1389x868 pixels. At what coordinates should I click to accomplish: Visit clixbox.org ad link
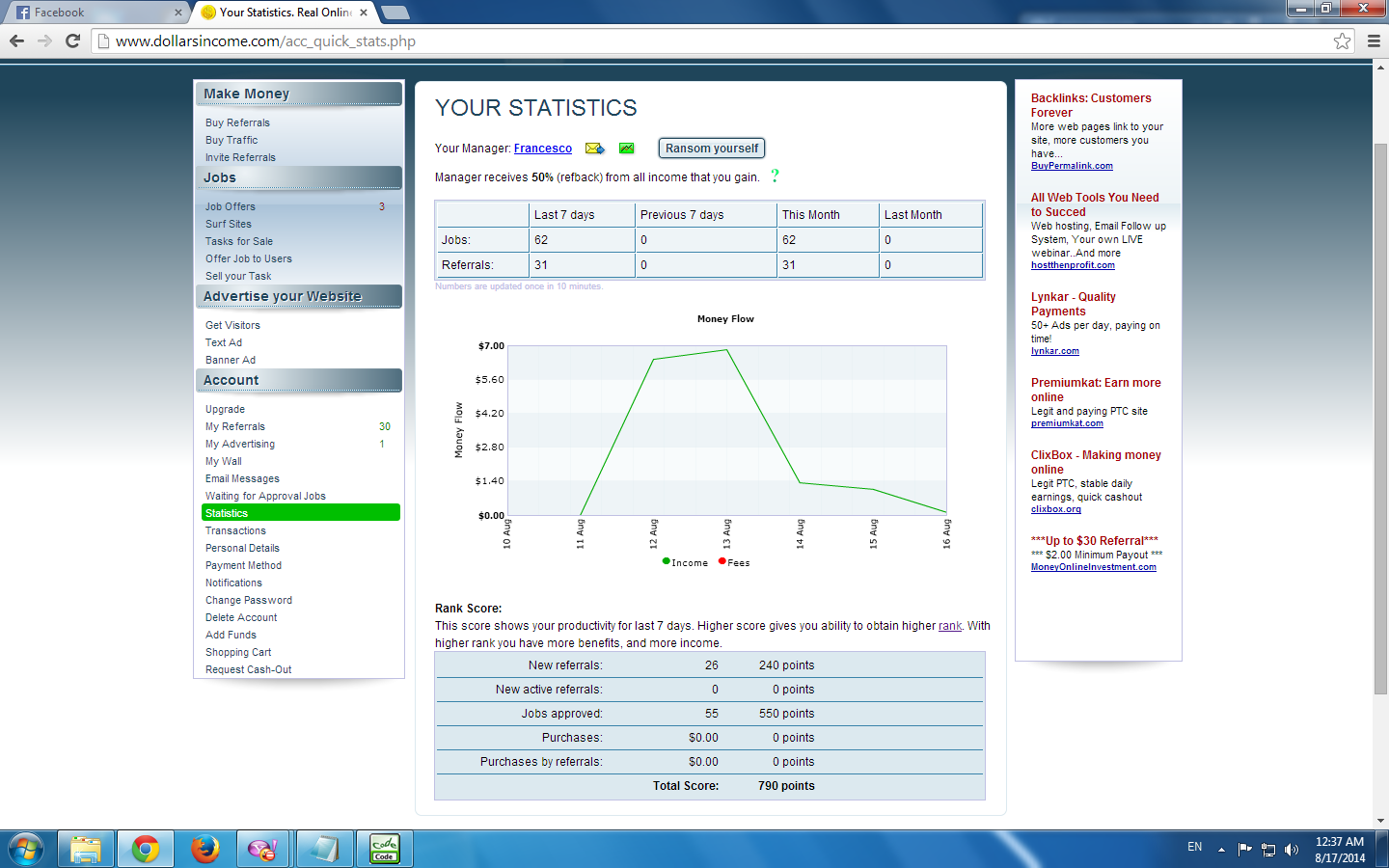pos(1056,509)
